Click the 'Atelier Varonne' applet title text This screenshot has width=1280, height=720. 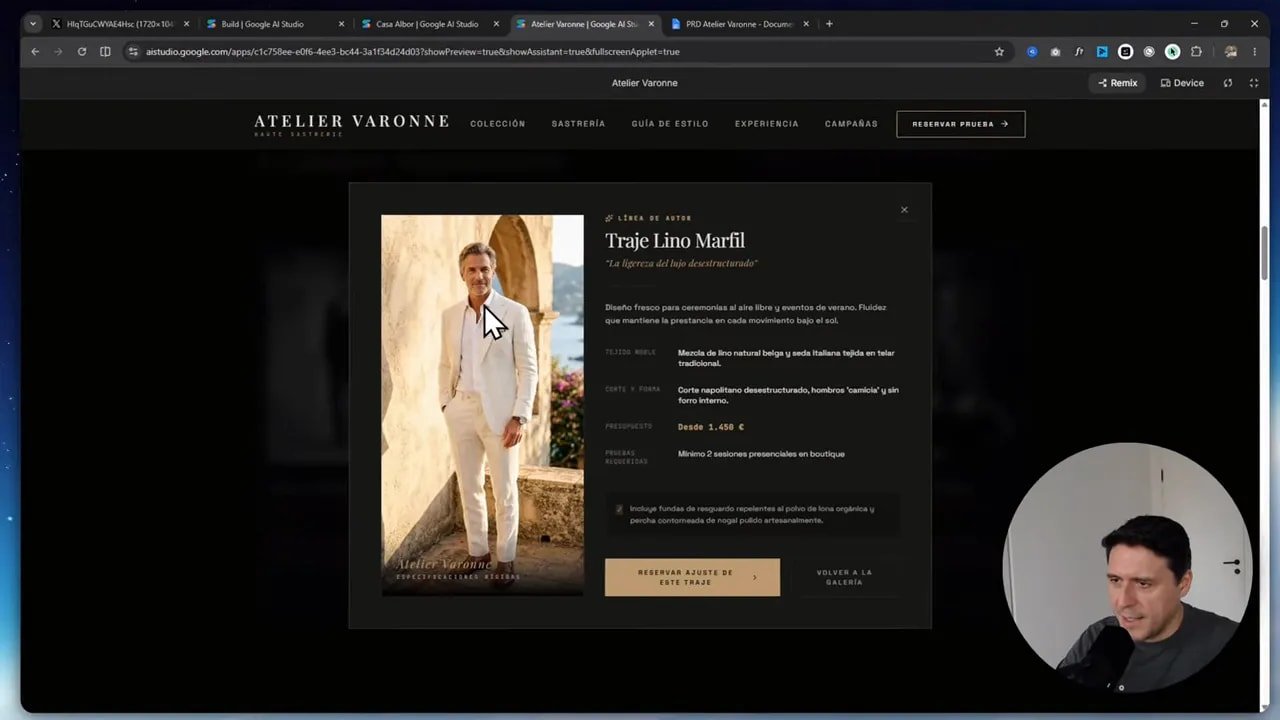645,83
